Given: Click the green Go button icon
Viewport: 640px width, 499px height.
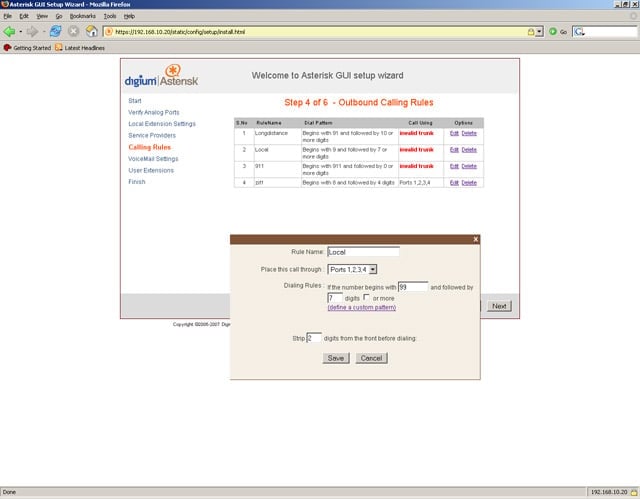Looking at the screenshot, I should click(x=553, y=31).
